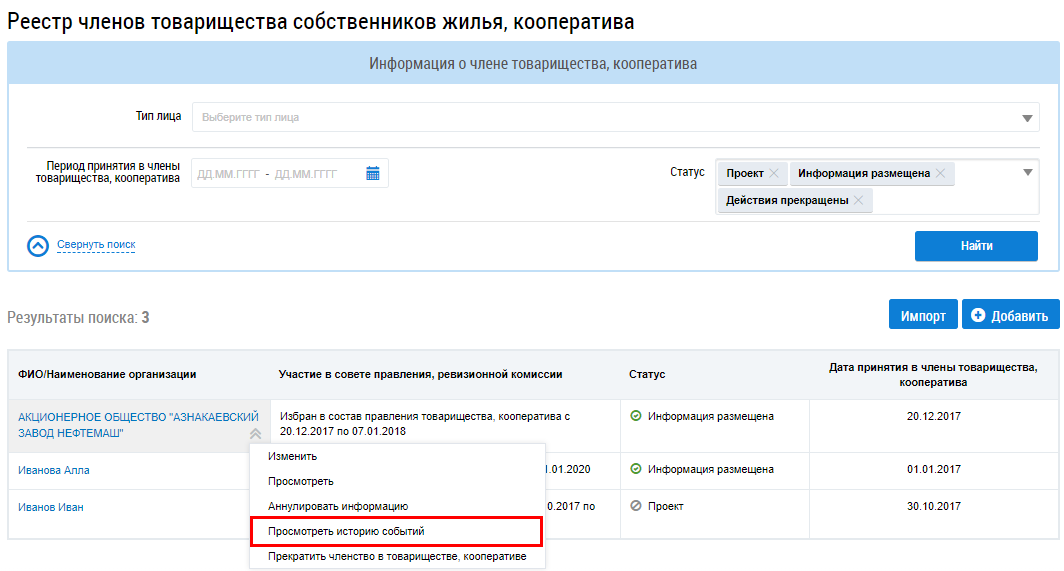Click the circular collapse-search arrow icon
This screenshot has width=1064, height=571.
38,246
